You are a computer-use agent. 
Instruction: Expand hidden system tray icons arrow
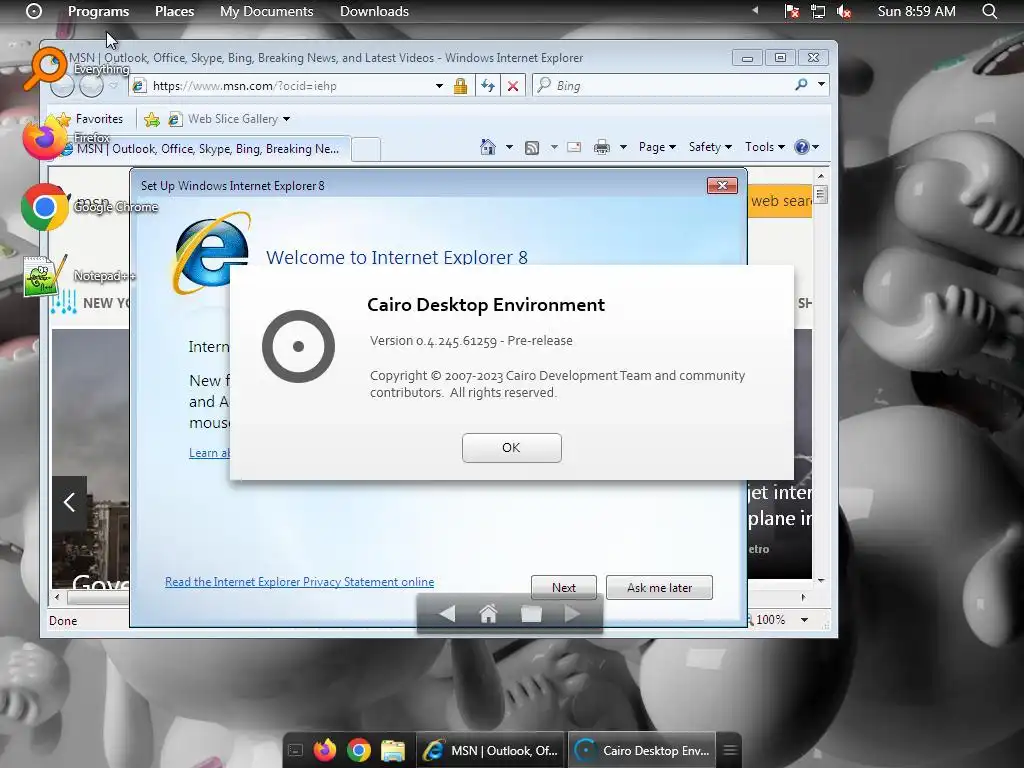756,10
